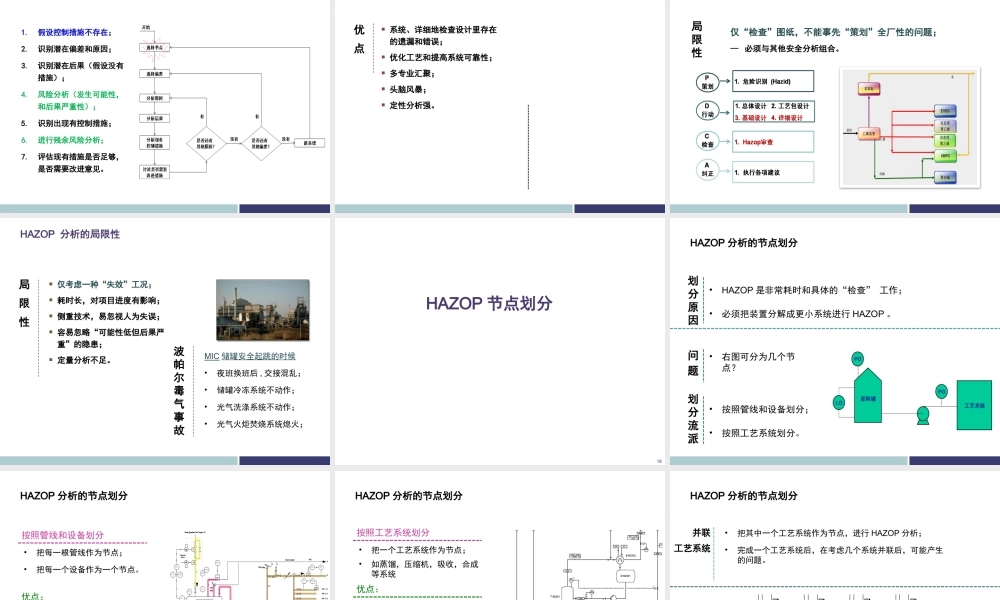The image size is (1000, 600).
Task: Select the pump symbol between tank and 工艺装置
Action: tap(923, 415)
